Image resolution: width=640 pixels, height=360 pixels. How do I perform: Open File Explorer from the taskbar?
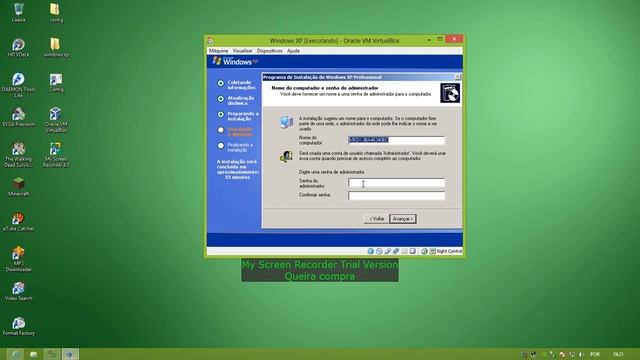click(33, 354)
